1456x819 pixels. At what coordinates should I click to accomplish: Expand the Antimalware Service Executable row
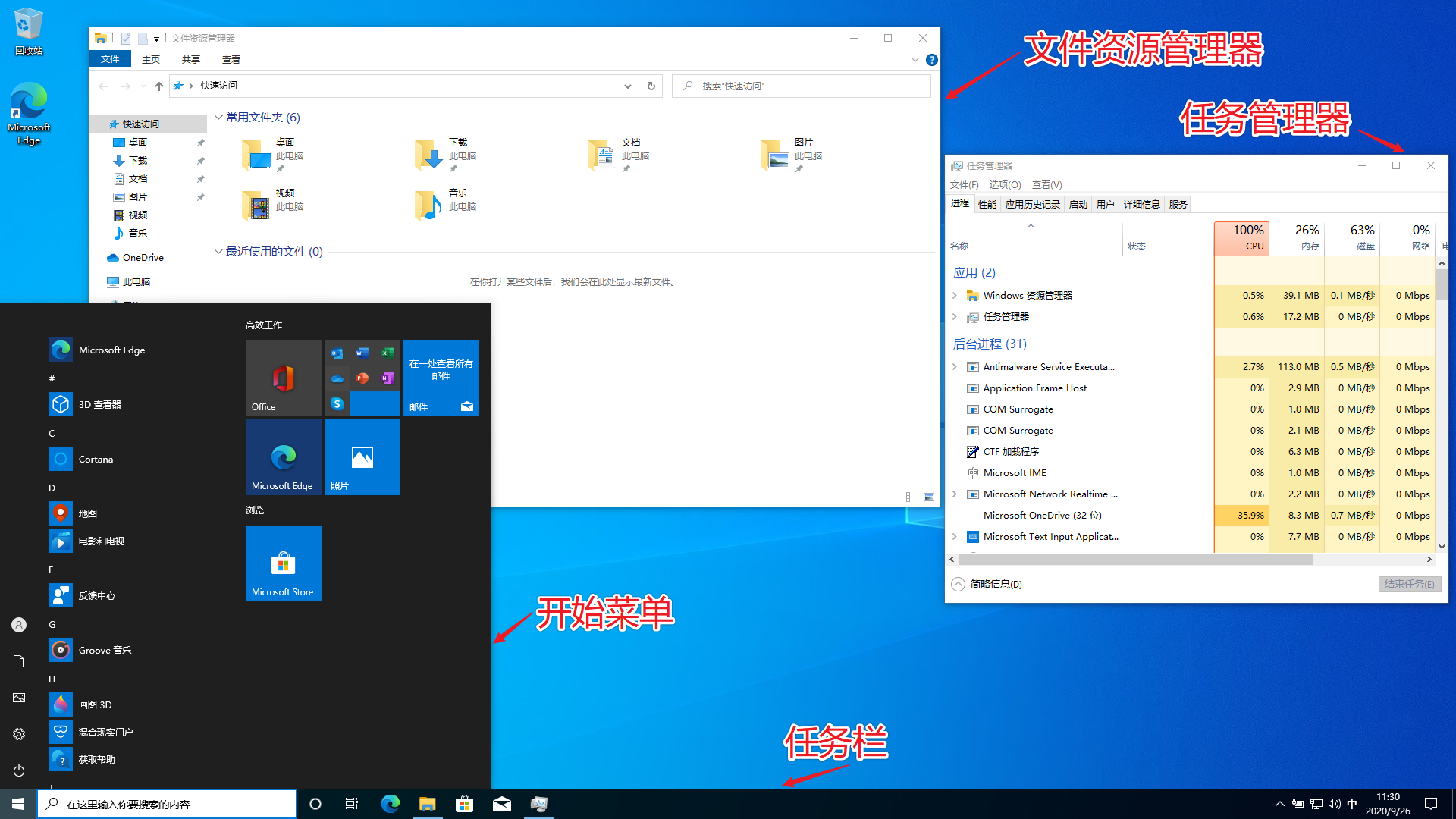[x=955, y=367]
